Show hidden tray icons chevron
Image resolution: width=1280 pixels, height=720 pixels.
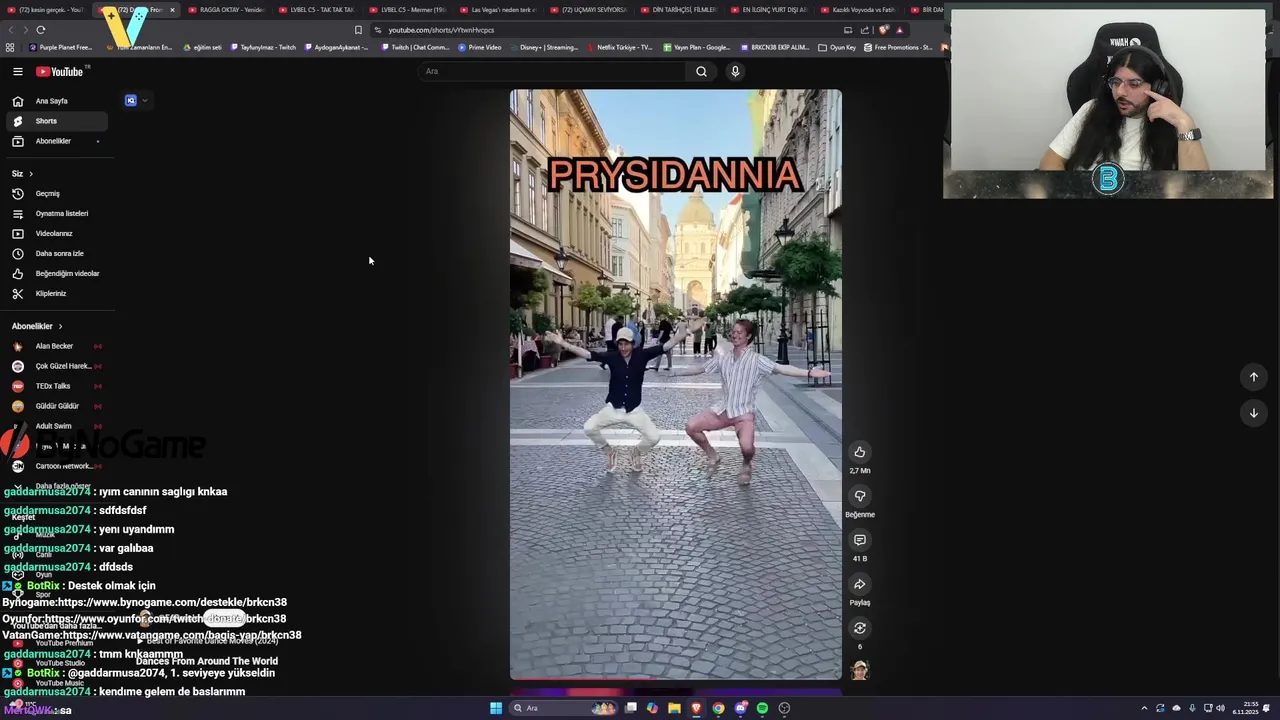(1144, 708)
